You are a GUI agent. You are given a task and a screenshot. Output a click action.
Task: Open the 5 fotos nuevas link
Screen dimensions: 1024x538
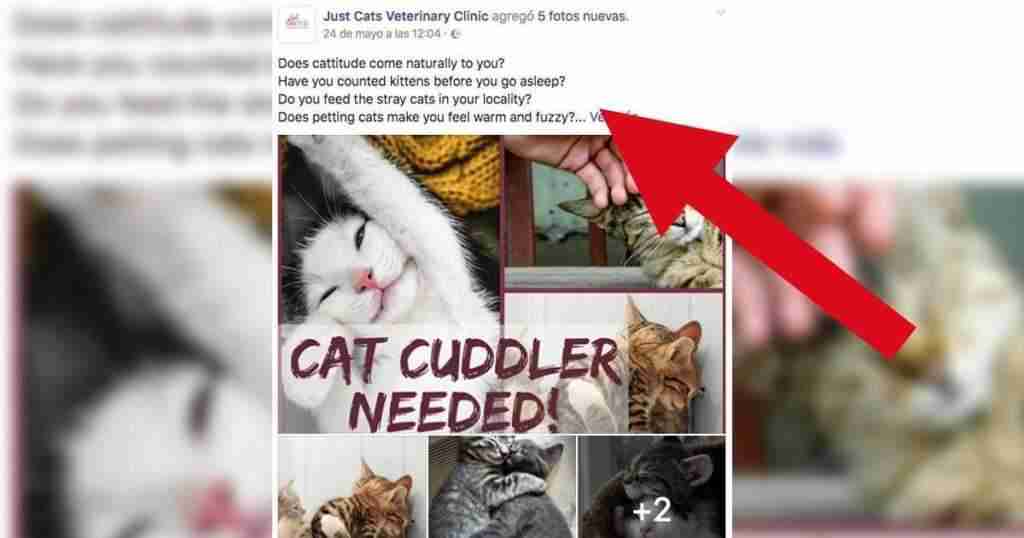click(x=583, y=16)
